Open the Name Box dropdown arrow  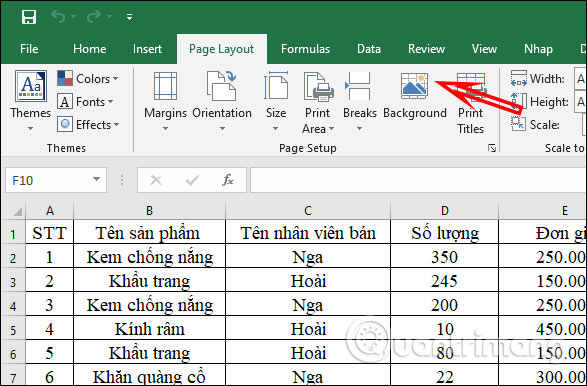(96, 179)
